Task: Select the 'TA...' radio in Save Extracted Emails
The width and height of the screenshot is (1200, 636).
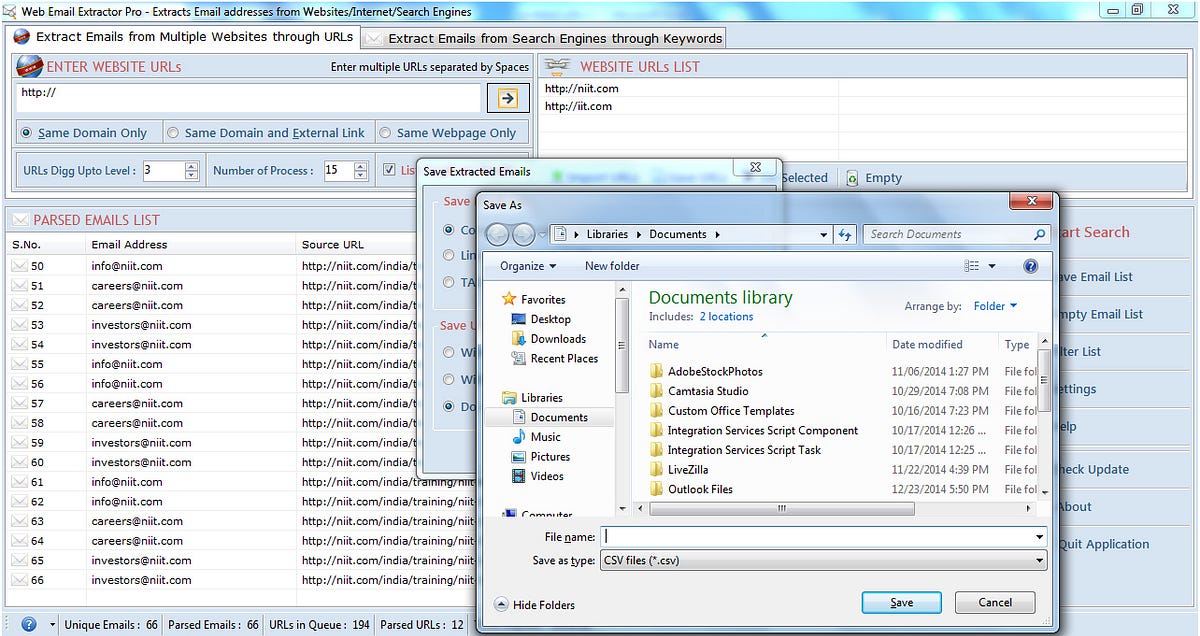Action: 448,282
